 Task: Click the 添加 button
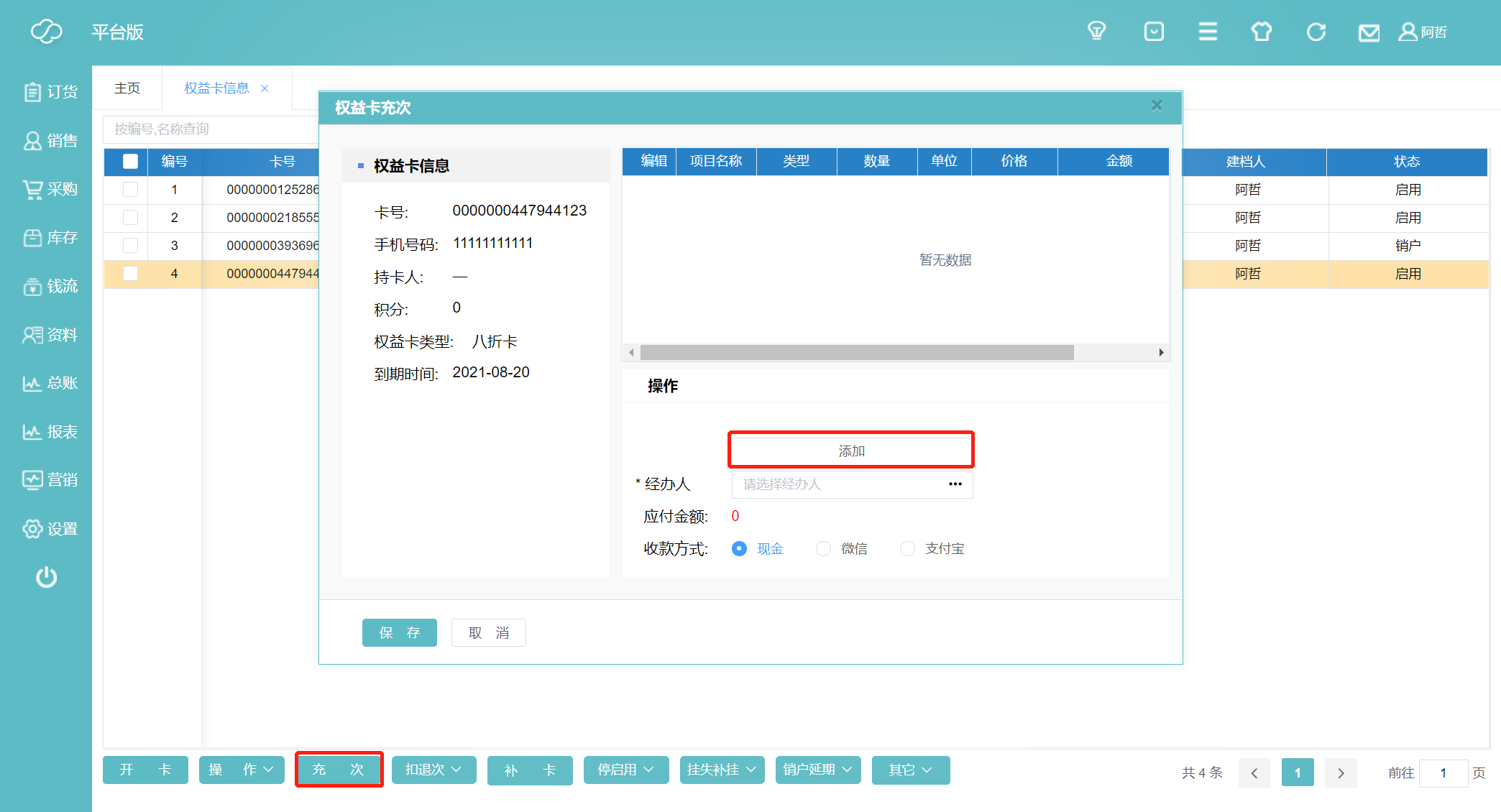coord(851,451)
